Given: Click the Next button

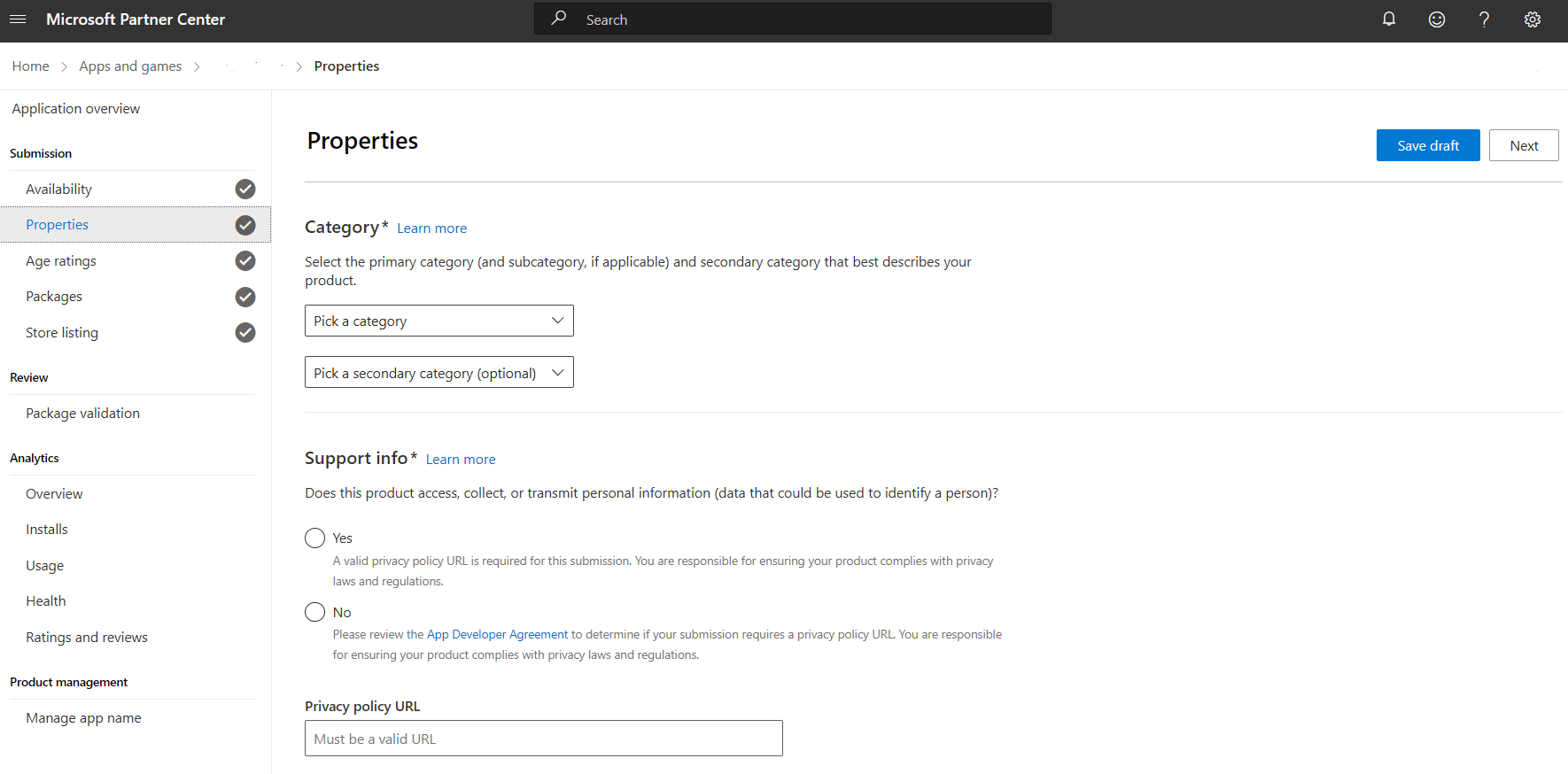Looking at the screenshot, I should click(1524, 145).
